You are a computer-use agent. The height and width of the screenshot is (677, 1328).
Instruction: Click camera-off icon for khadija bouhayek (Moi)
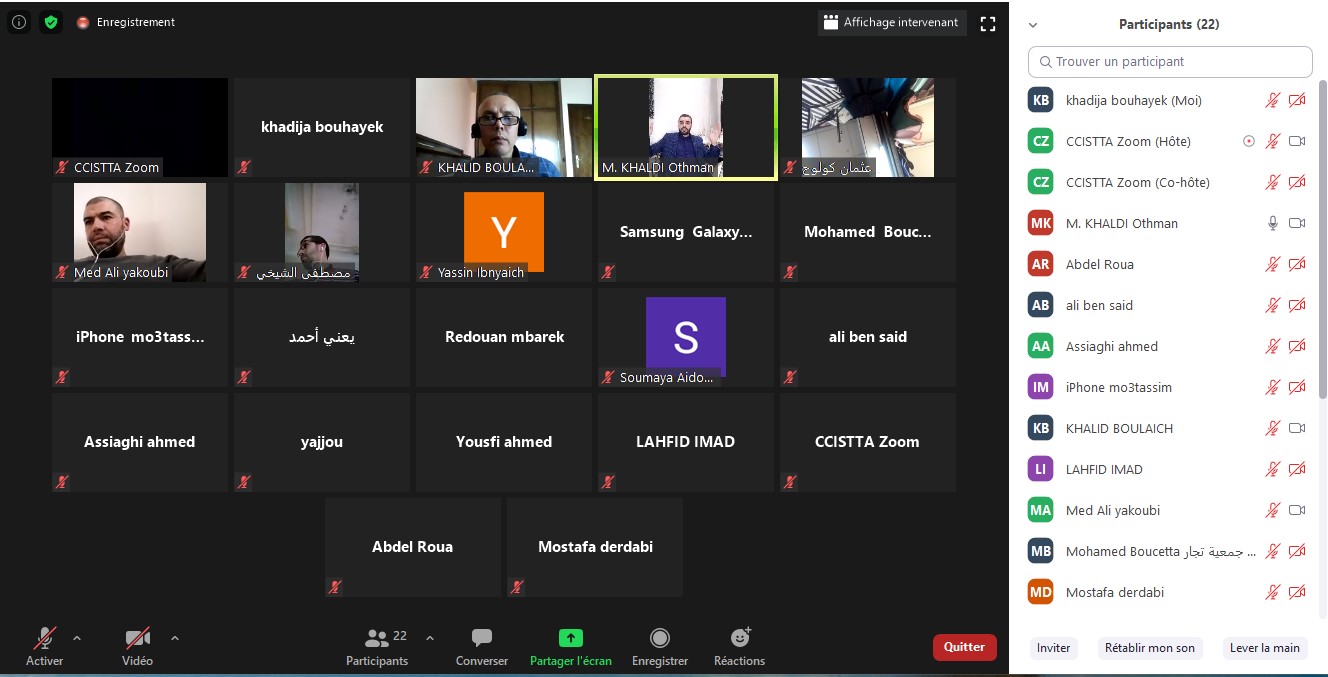pyautogui.click(x=1297, y=100)
